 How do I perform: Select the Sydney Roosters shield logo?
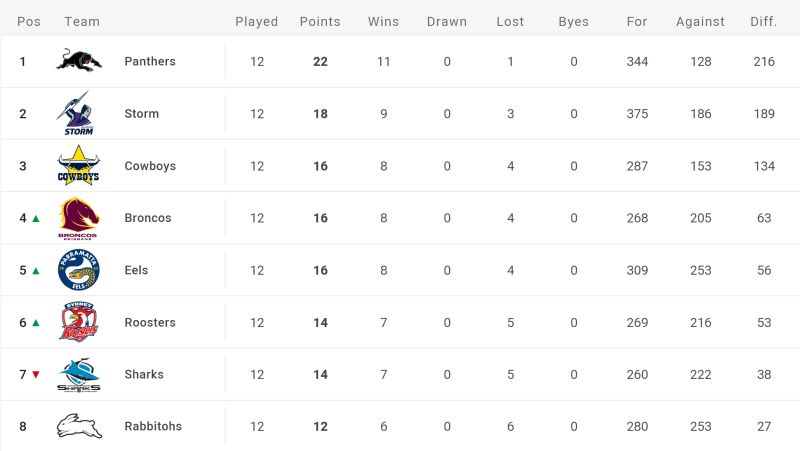pos(79,322)
